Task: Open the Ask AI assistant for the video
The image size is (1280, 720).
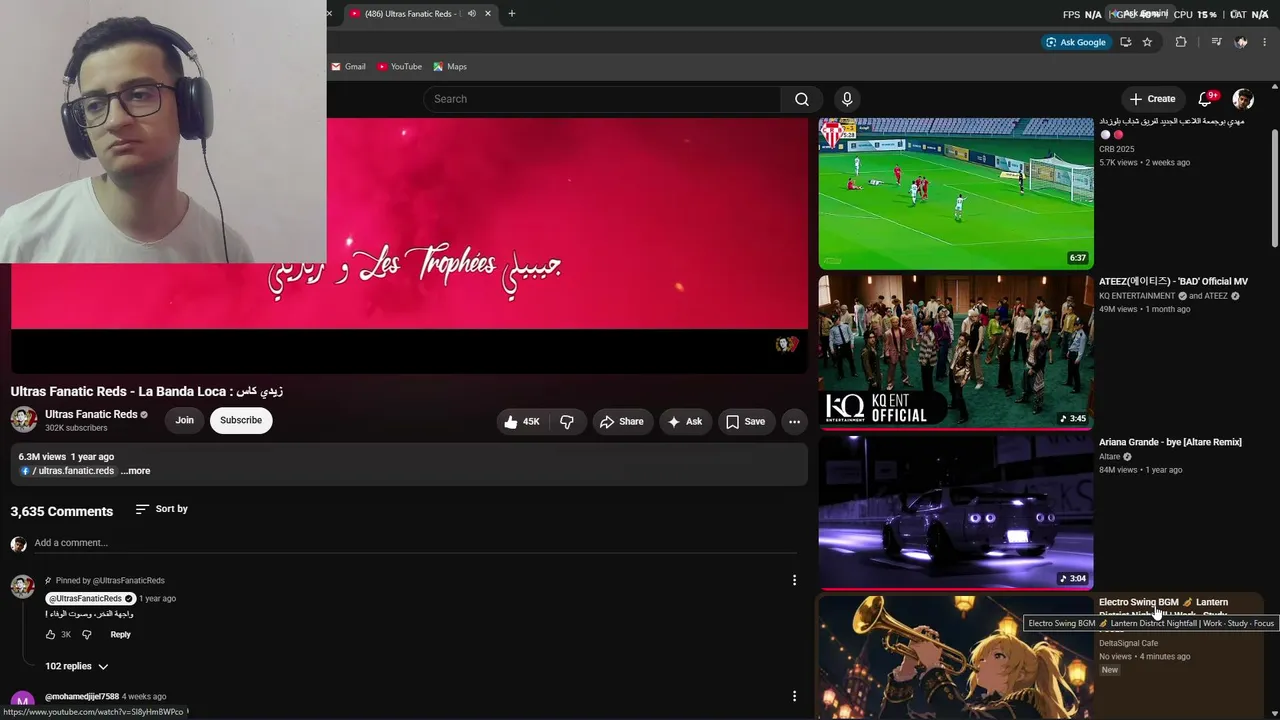Action: tap(685, 422)
